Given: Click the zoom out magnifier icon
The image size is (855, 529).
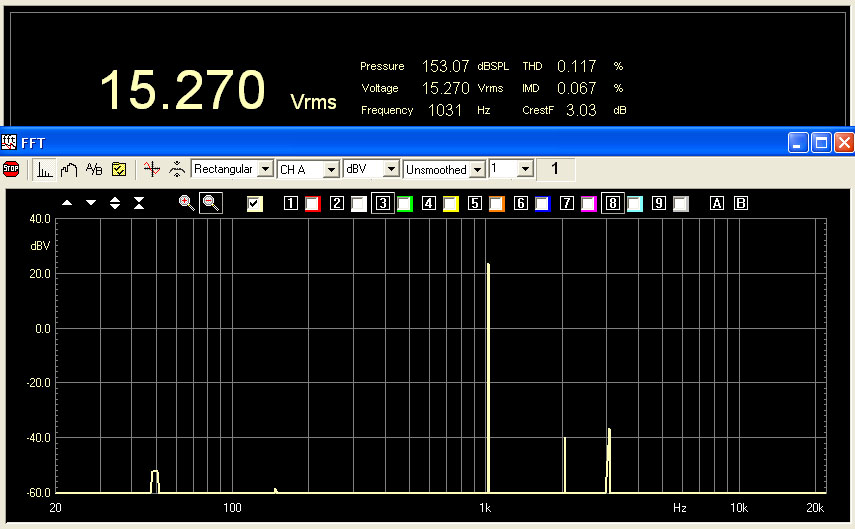Looking at the screenshot, I should coord(210,203).
